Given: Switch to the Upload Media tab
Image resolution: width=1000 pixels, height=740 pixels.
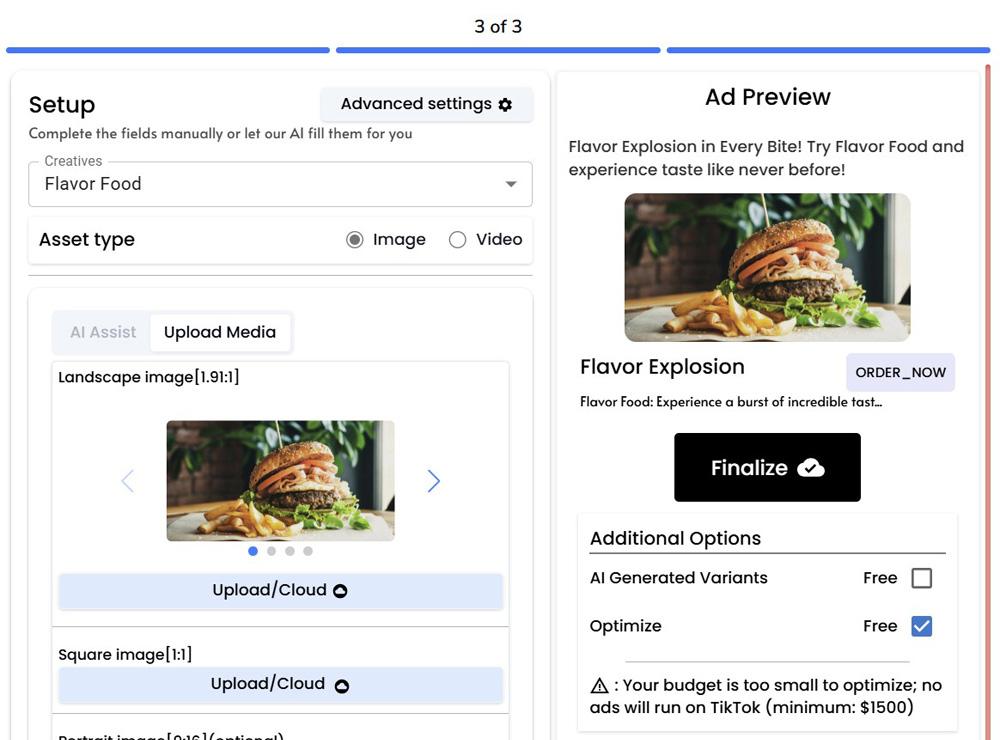Looking at the screenshot, I should 220,333.
